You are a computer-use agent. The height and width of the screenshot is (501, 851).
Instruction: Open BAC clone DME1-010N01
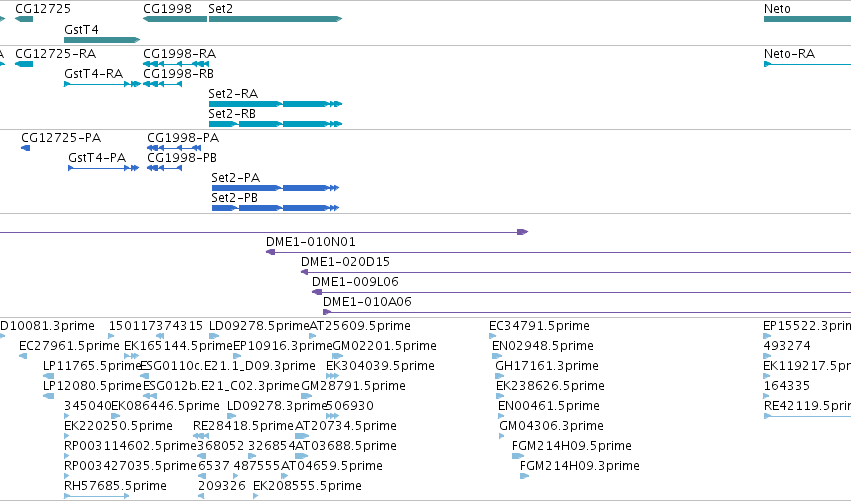point(310,242)
